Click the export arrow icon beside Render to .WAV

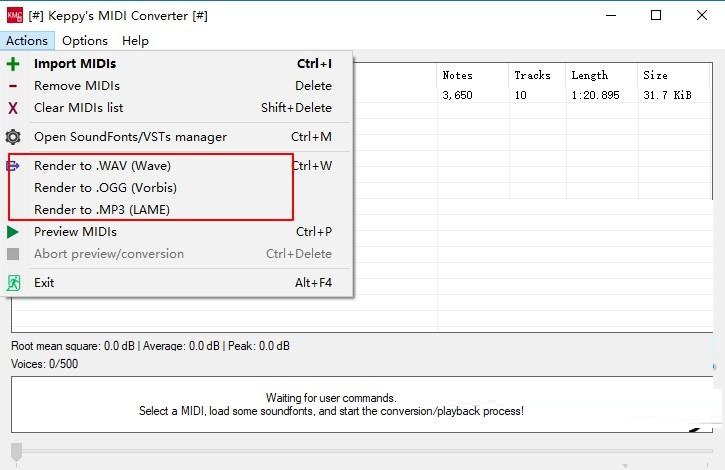13,166
